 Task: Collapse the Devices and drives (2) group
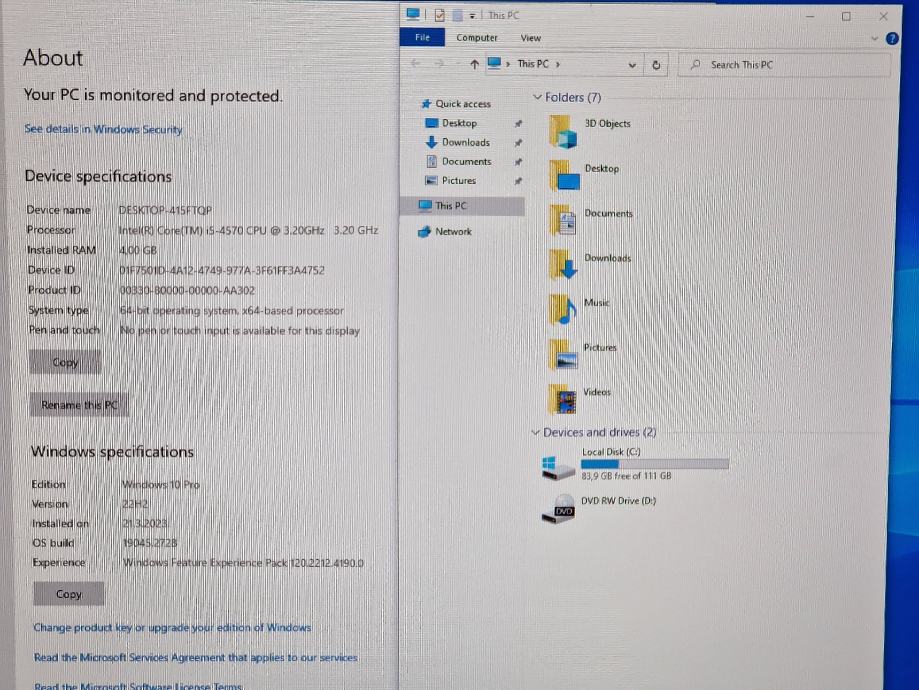point(535,433)
